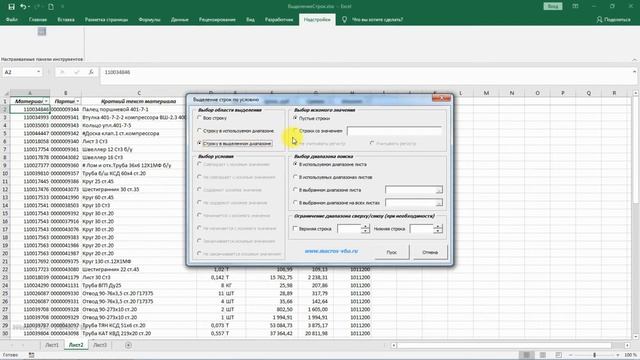
Task: Click the Поделиться share button
Action: point(613,20)
